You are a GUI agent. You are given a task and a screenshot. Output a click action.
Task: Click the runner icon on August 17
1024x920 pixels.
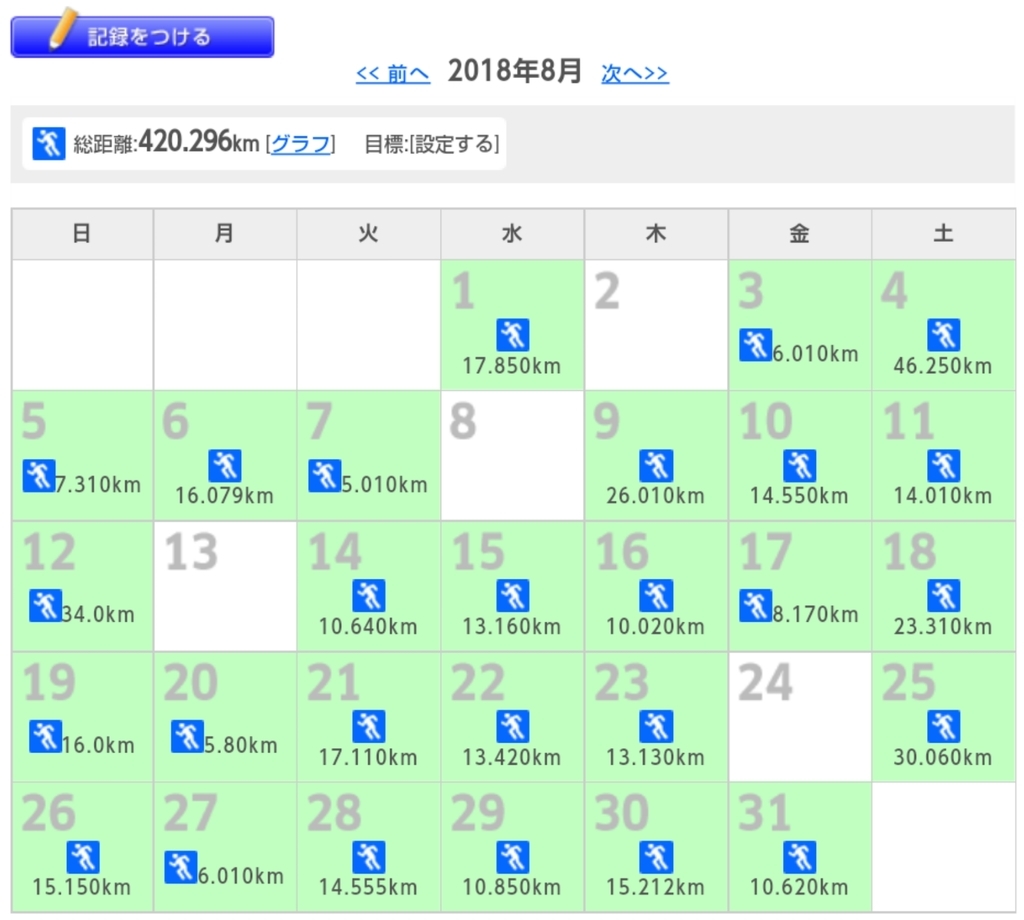pos(756,605)
